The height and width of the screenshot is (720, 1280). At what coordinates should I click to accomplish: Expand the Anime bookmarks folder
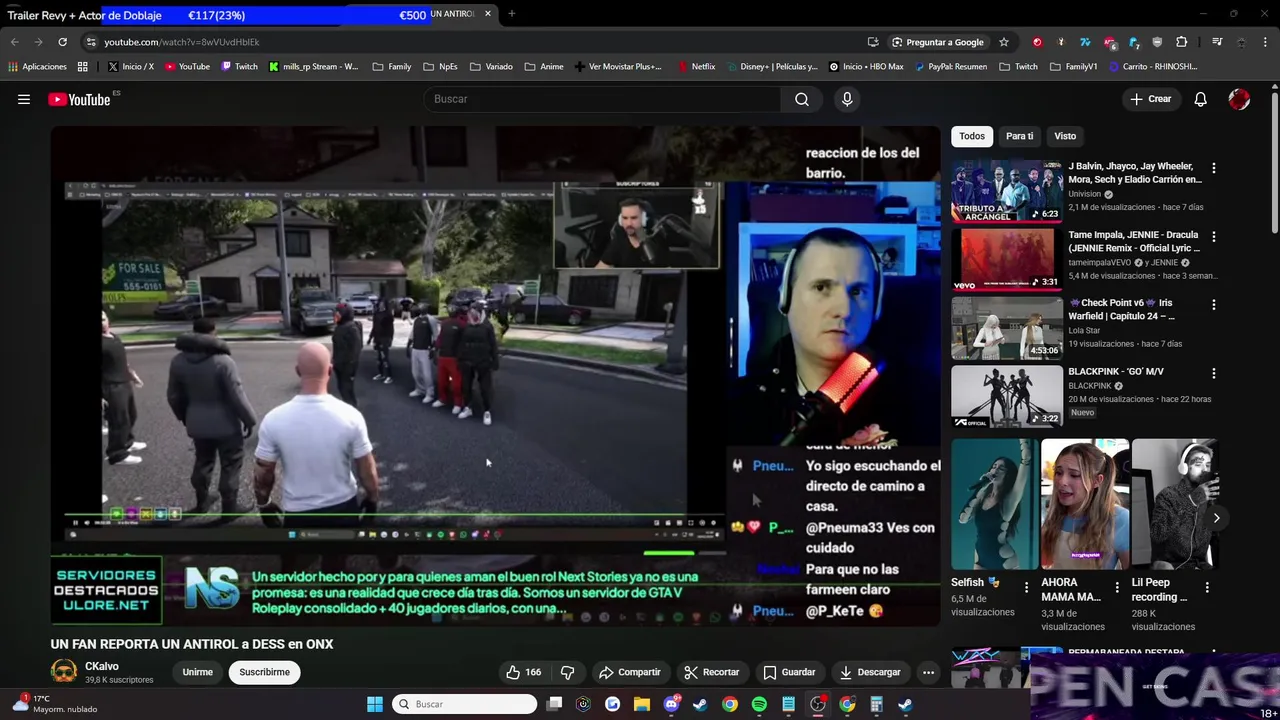pos(544,67)
